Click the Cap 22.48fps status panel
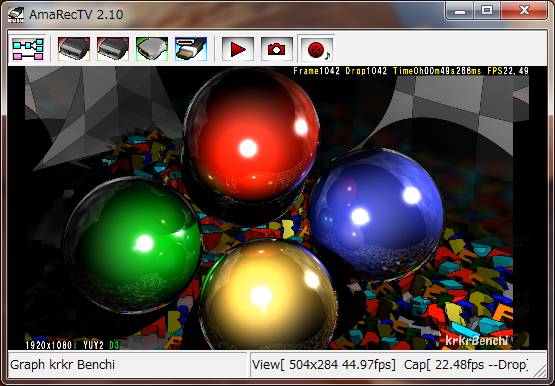Viewport: 555px width, 386px height. point(466,365)
